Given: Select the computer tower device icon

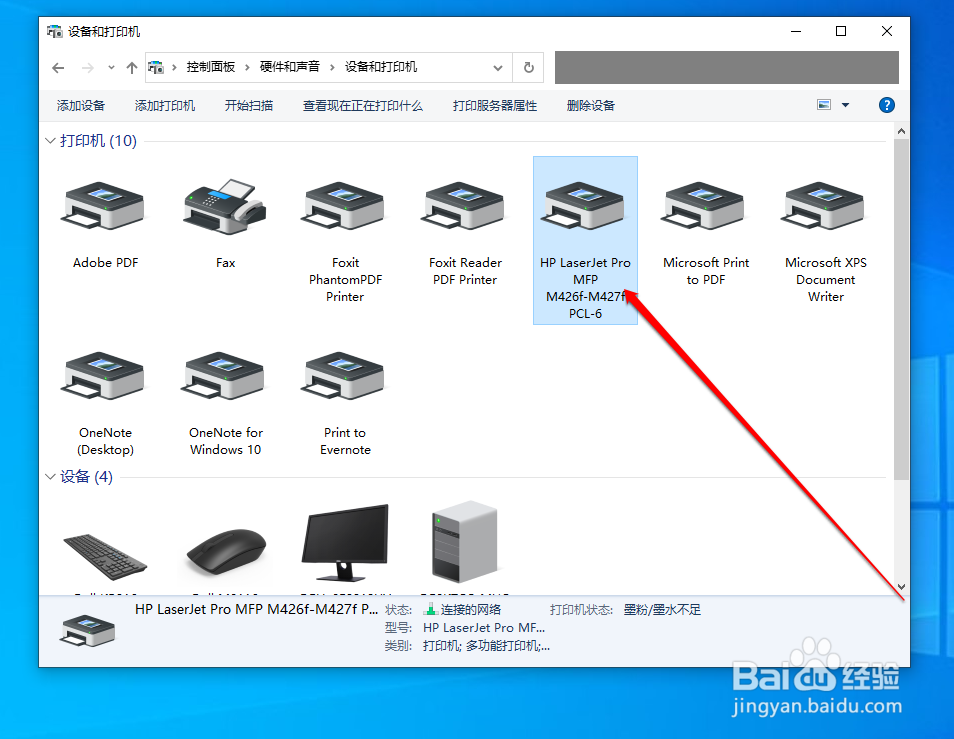Looking at the screenshot, I should pos(465,541).
